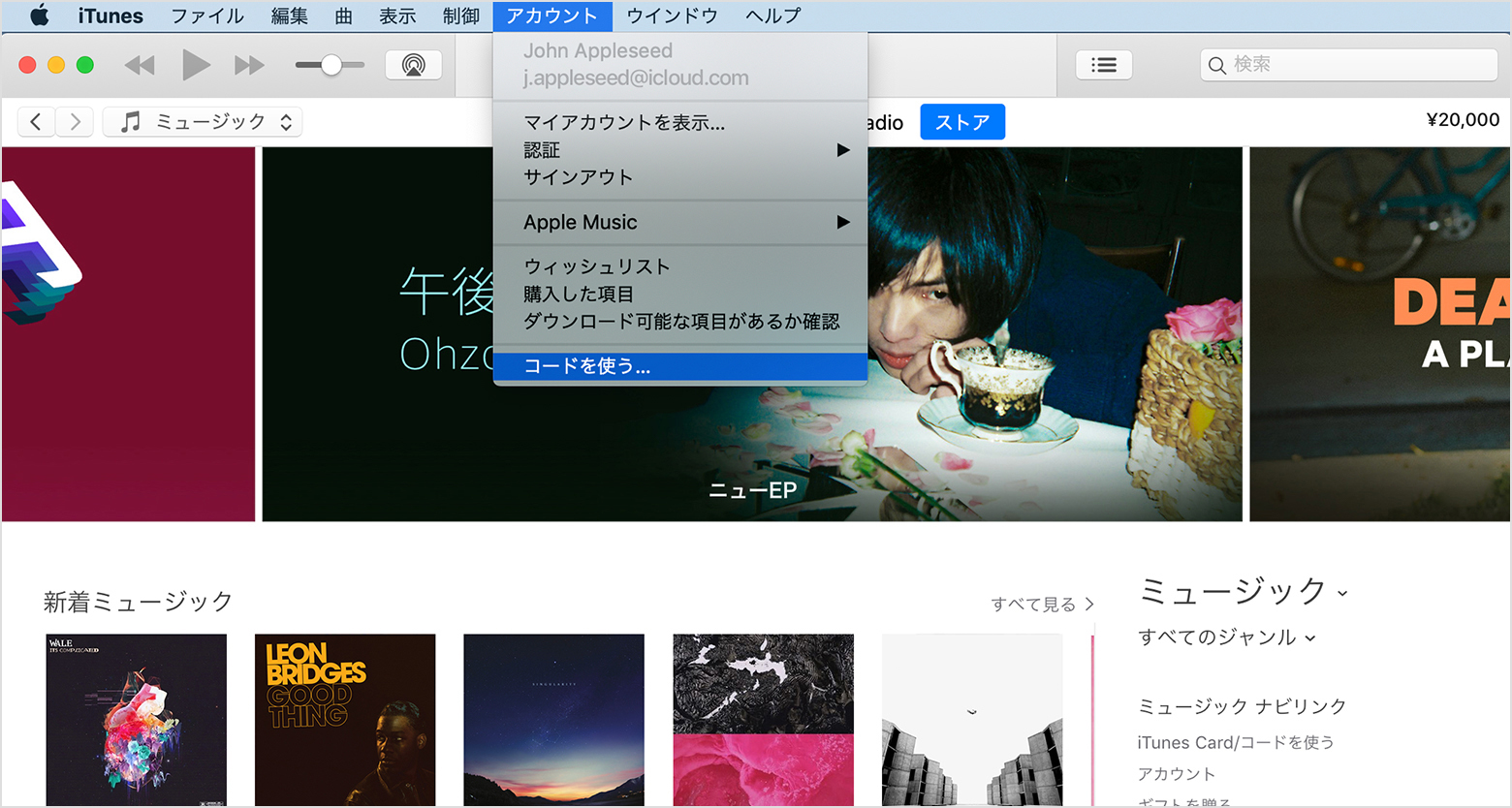This screenshot has width=1512, height=808.
Task: Expand the ミュージック category heading dropdown
Action: click(x=1243, y=590)
